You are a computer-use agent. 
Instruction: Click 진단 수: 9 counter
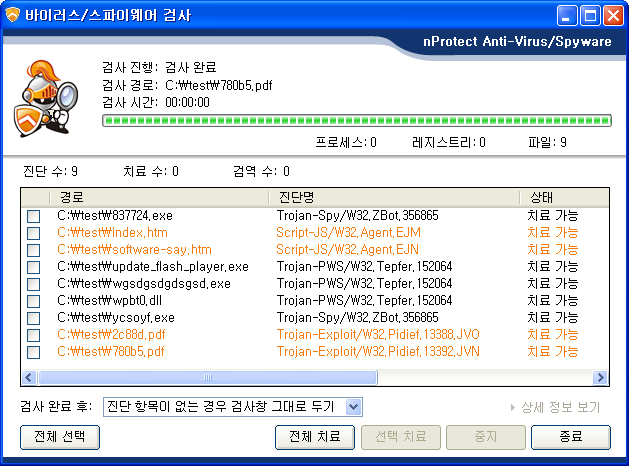[51, 172]
